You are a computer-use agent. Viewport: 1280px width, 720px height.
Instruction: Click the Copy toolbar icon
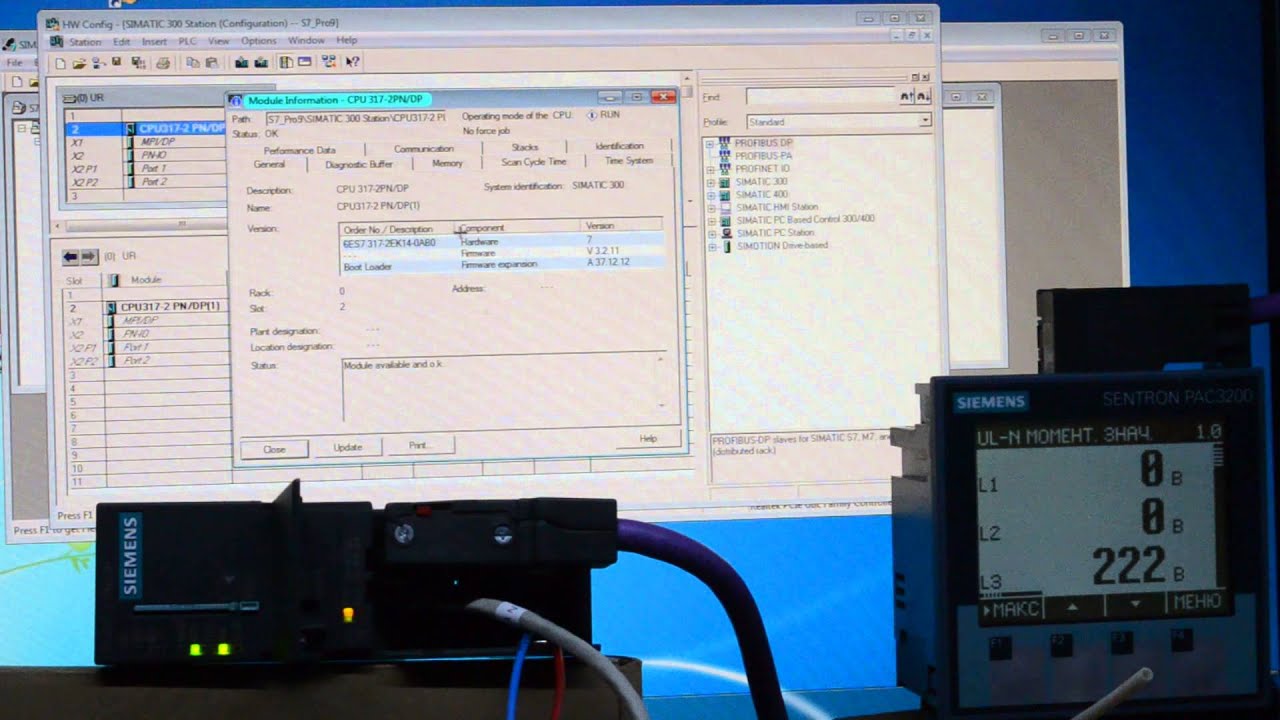191,63
